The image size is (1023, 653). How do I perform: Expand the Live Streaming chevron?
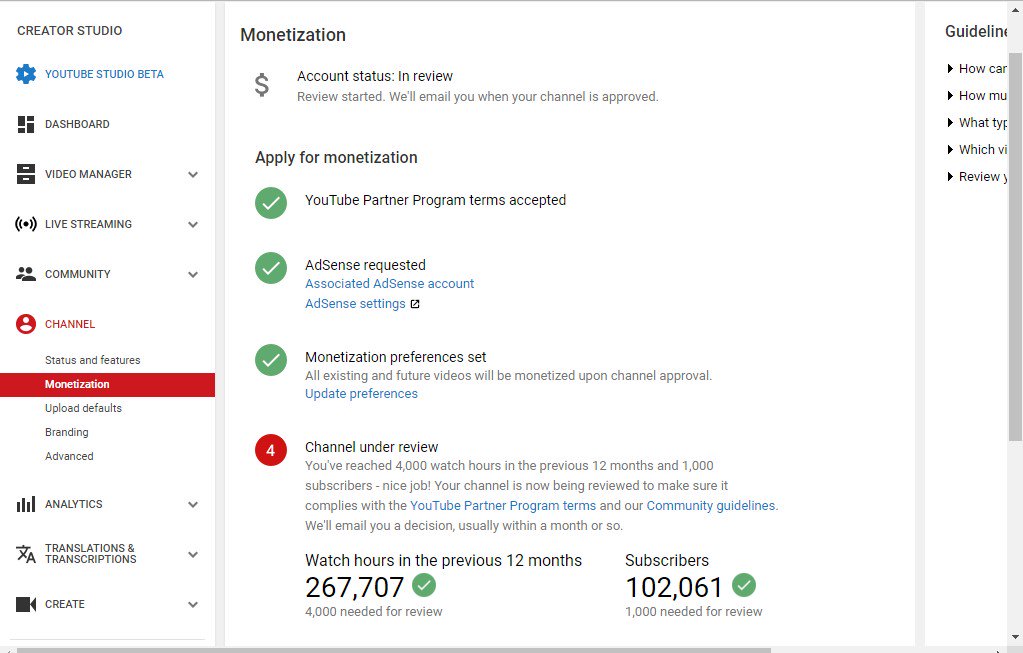click(x=193, y=224)
